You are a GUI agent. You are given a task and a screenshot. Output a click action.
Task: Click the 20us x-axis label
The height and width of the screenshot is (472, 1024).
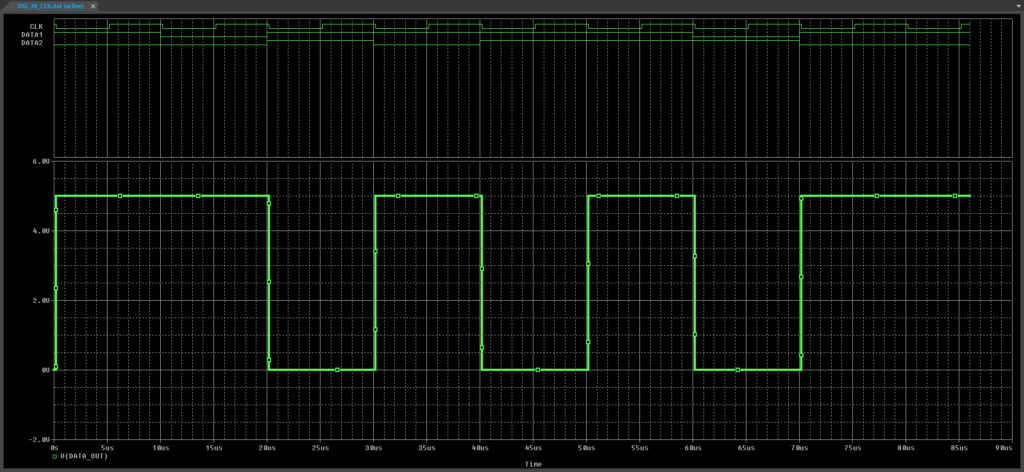point(267,448)
